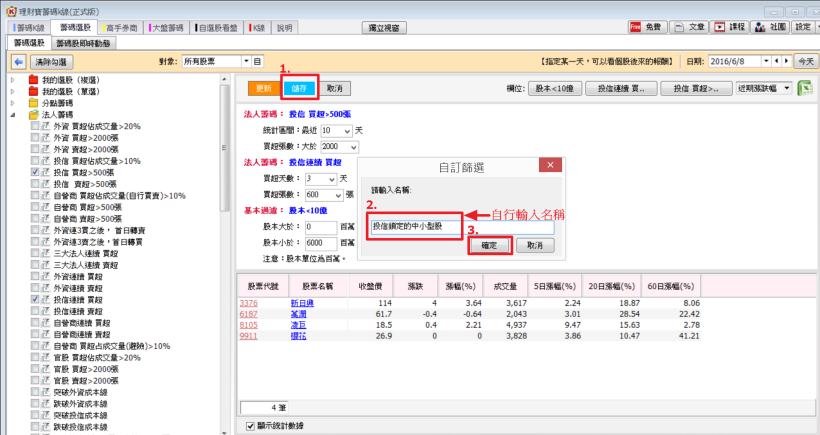Screen dimensions: 820x435
Task: Open the 社團 community button
Action: 771,27
